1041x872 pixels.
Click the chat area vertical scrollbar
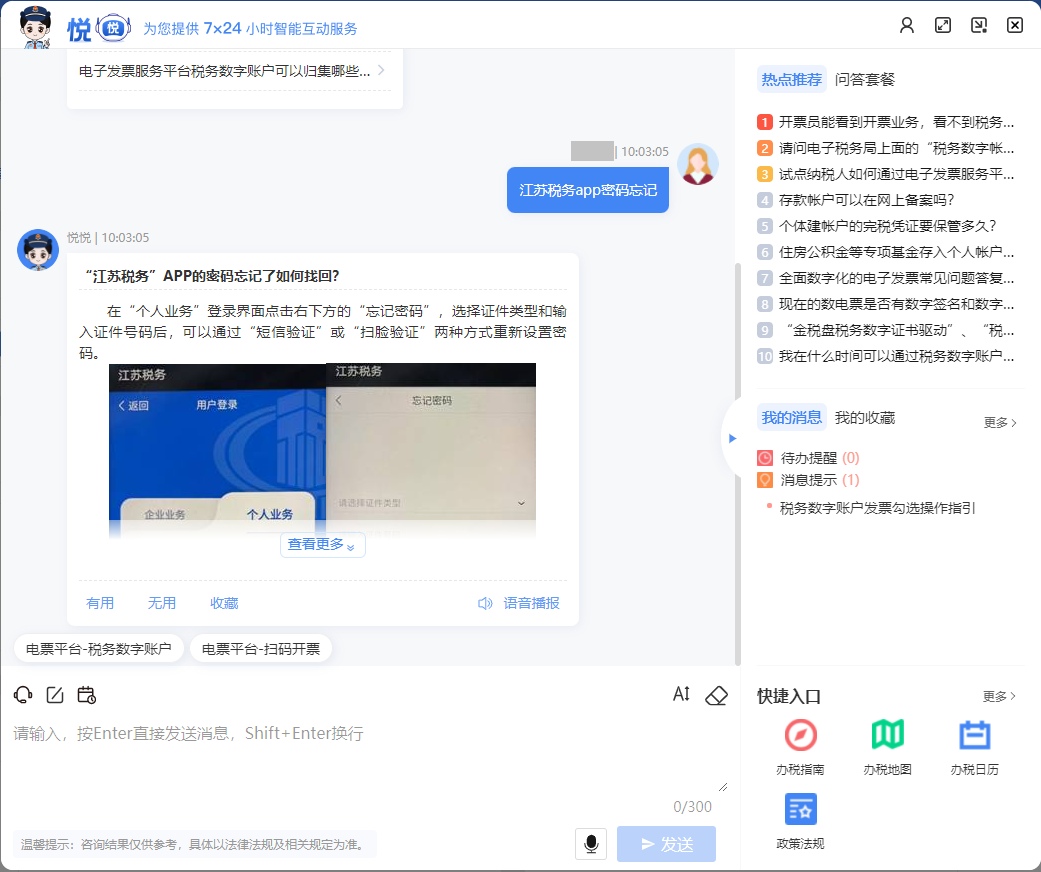pyautogui.click(x=737, y=464)
